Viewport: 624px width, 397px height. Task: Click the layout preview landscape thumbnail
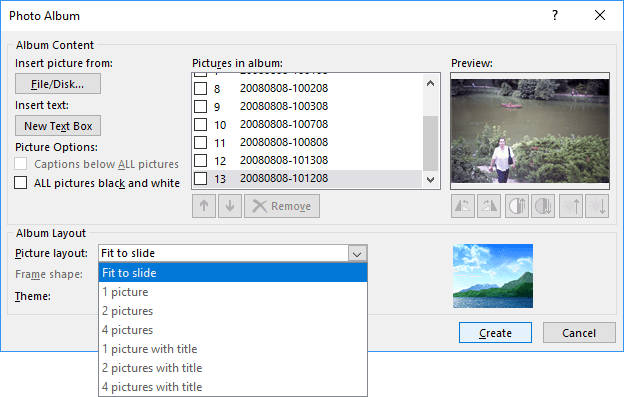point(493,276)
